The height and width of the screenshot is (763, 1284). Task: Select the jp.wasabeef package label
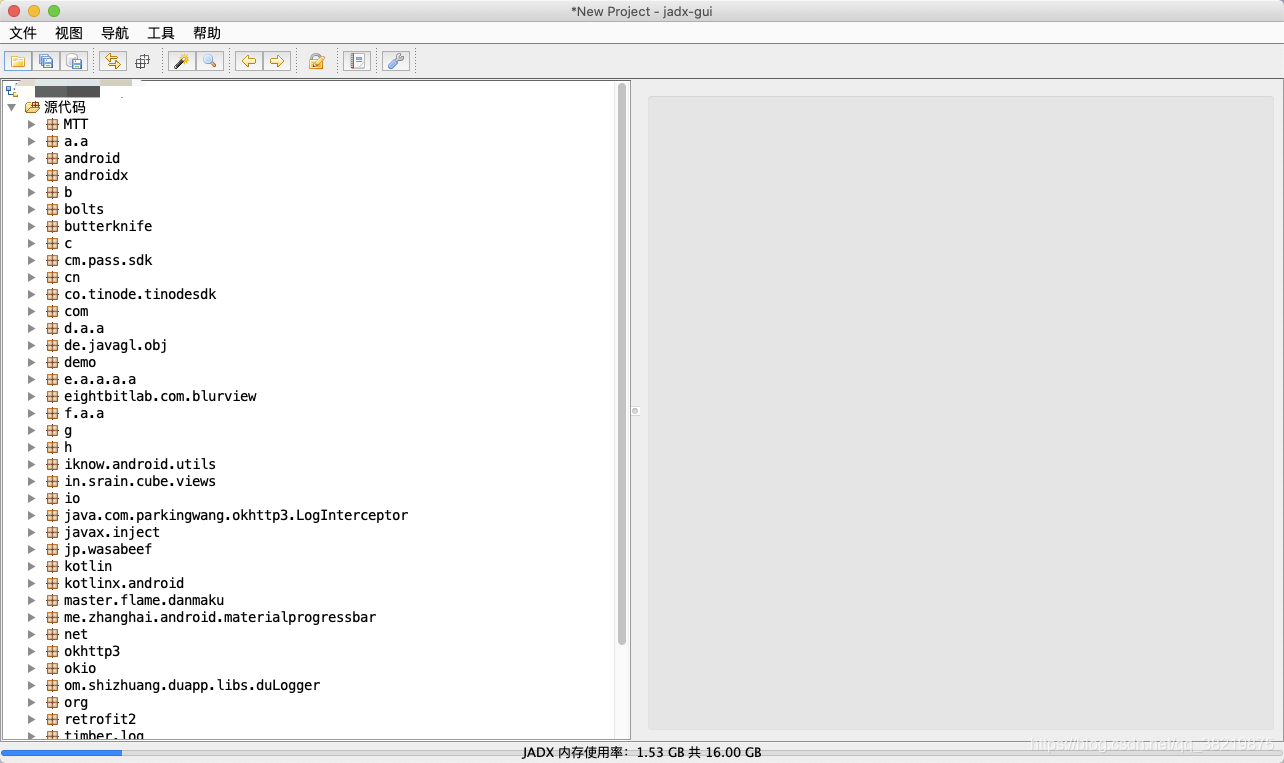pos(108,549)
